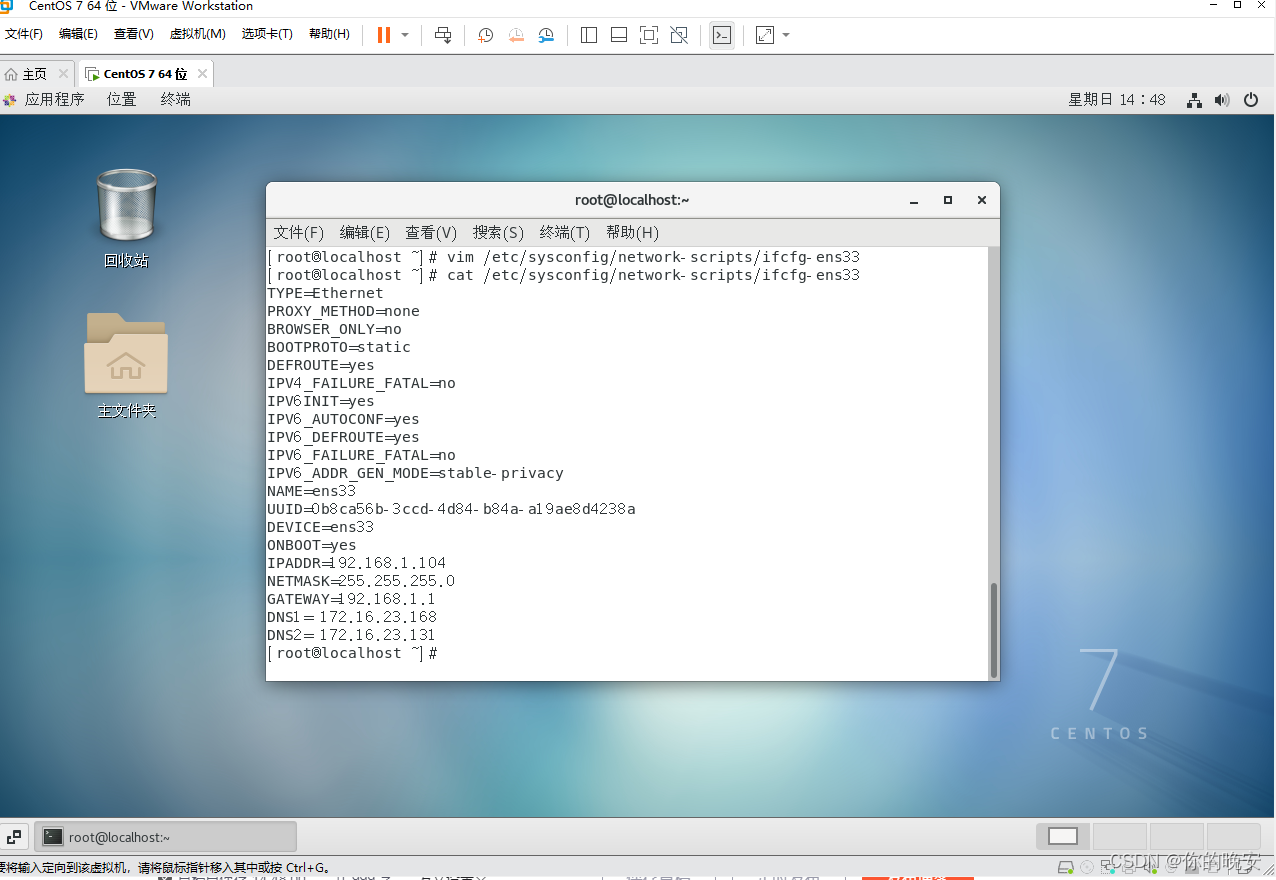
Task: Open the display stretch dropdown arrow
Action: 786,35
